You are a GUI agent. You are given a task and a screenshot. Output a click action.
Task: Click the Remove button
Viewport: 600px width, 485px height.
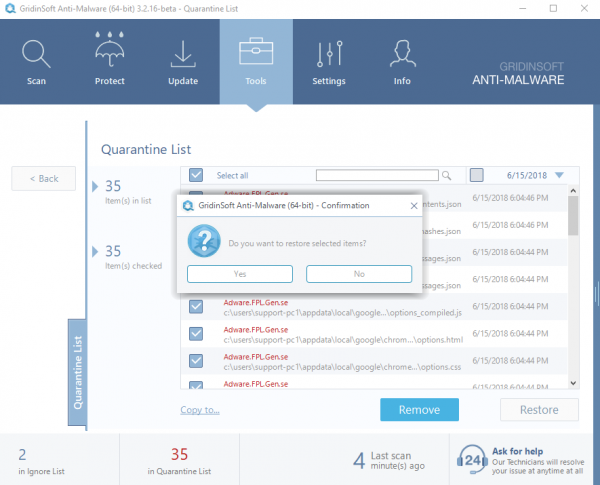pyautogui.click(x=419, y=410)
